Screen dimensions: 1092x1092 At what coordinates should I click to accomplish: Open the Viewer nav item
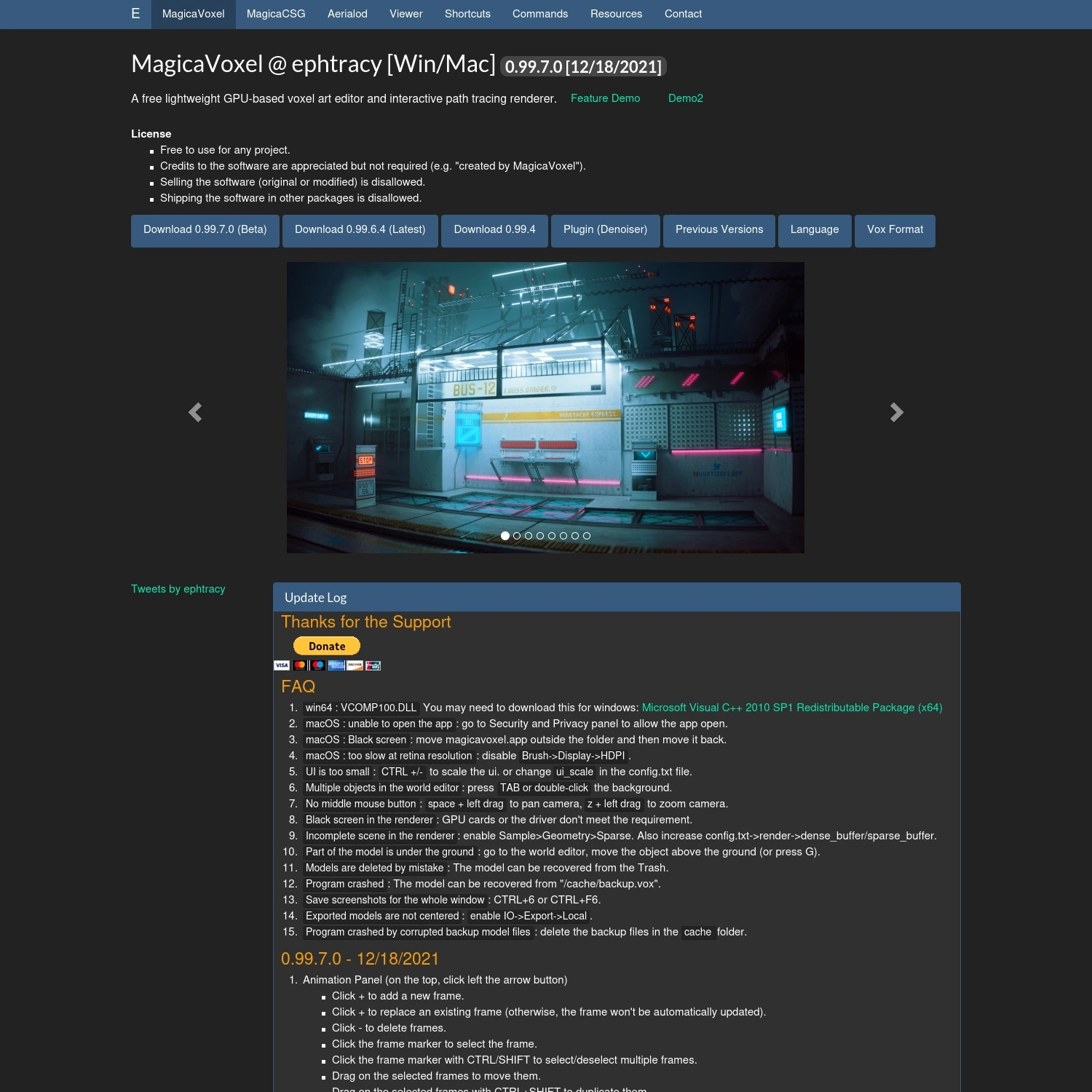406,14
